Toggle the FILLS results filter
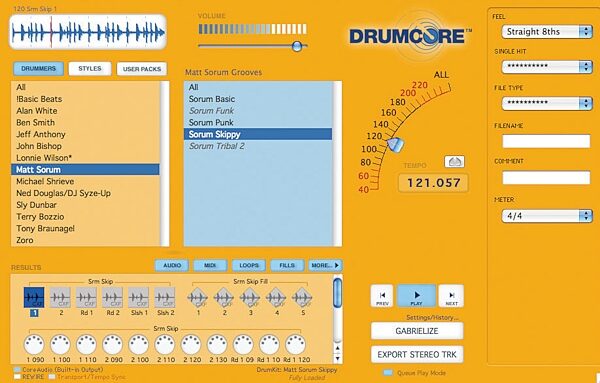This screenshot has width=600, height=383. 287,265
